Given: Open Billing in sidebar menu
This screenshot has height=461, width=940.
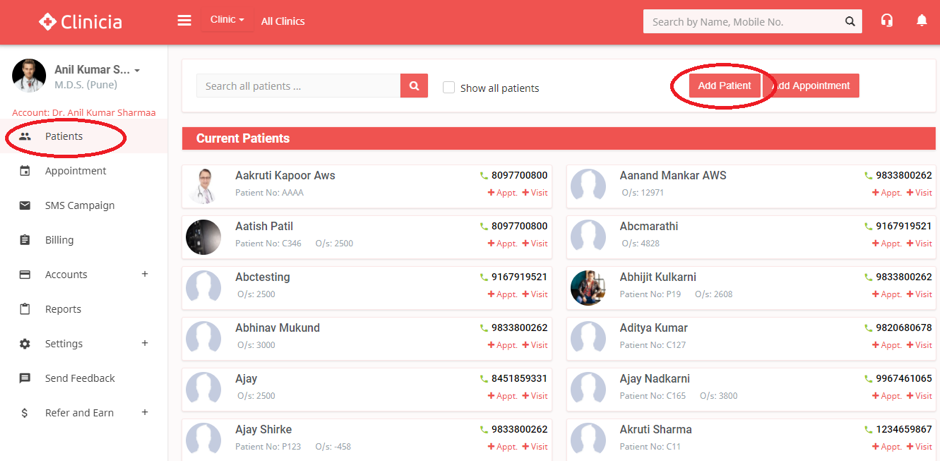Looking at the screenshot, I should click(60, 240).
